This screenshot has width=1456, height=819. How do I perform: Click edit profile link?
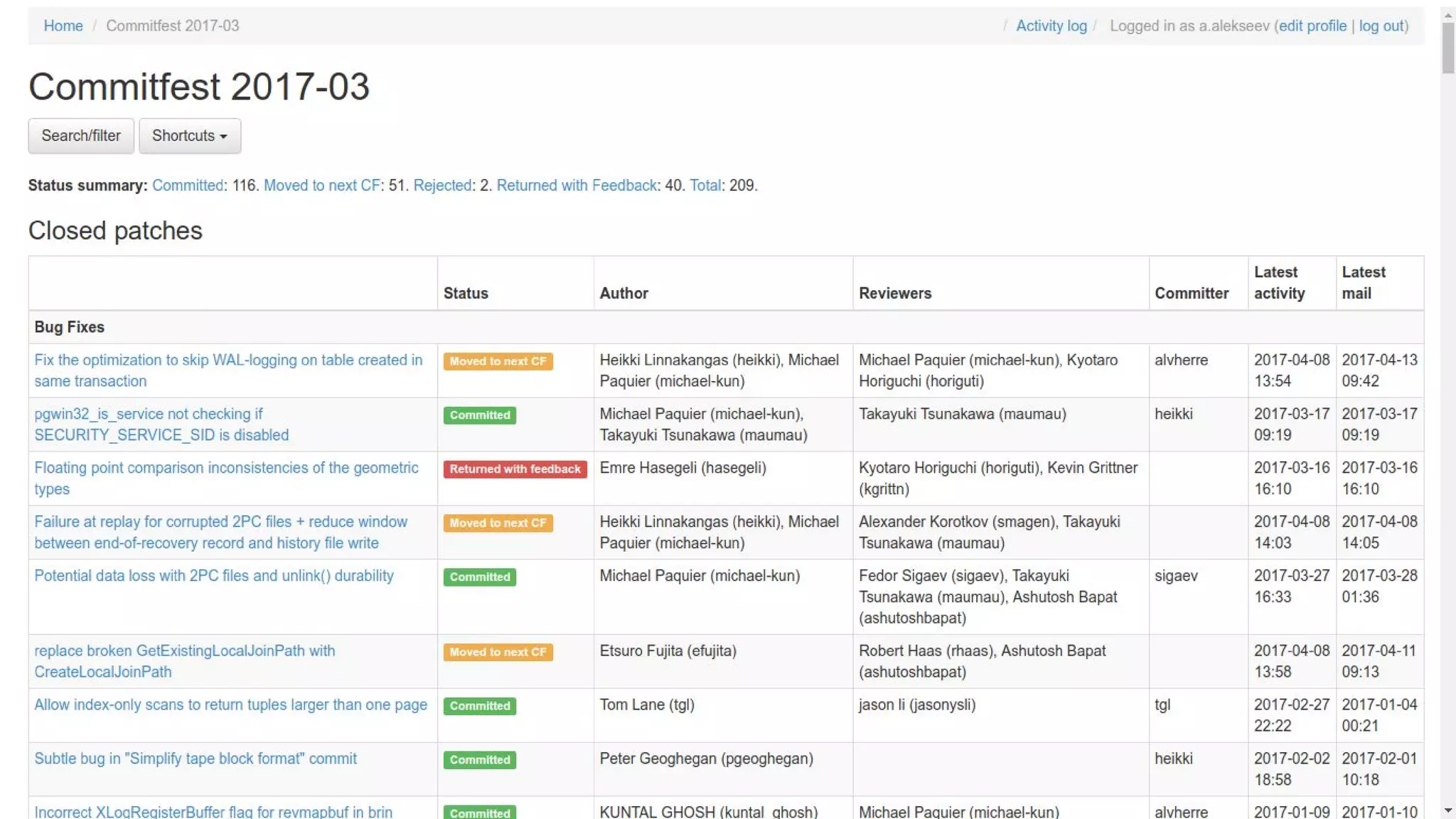click(1312, 26)
